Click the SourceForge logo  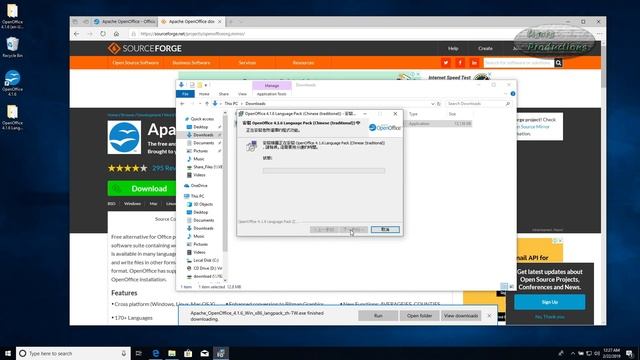pos(145,49)
